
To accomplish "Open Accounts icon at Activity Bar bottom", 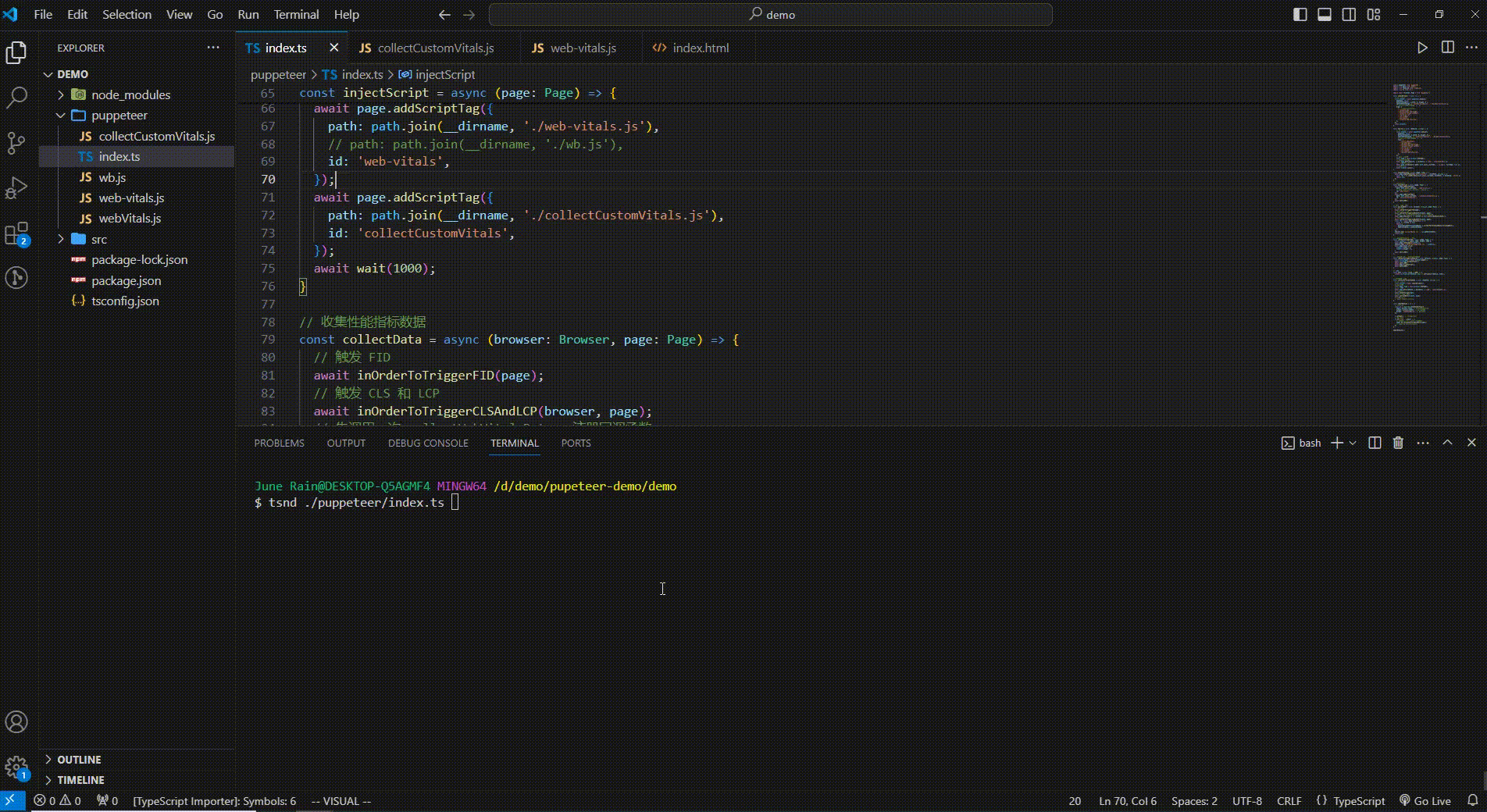I will [x=16, y=722].
